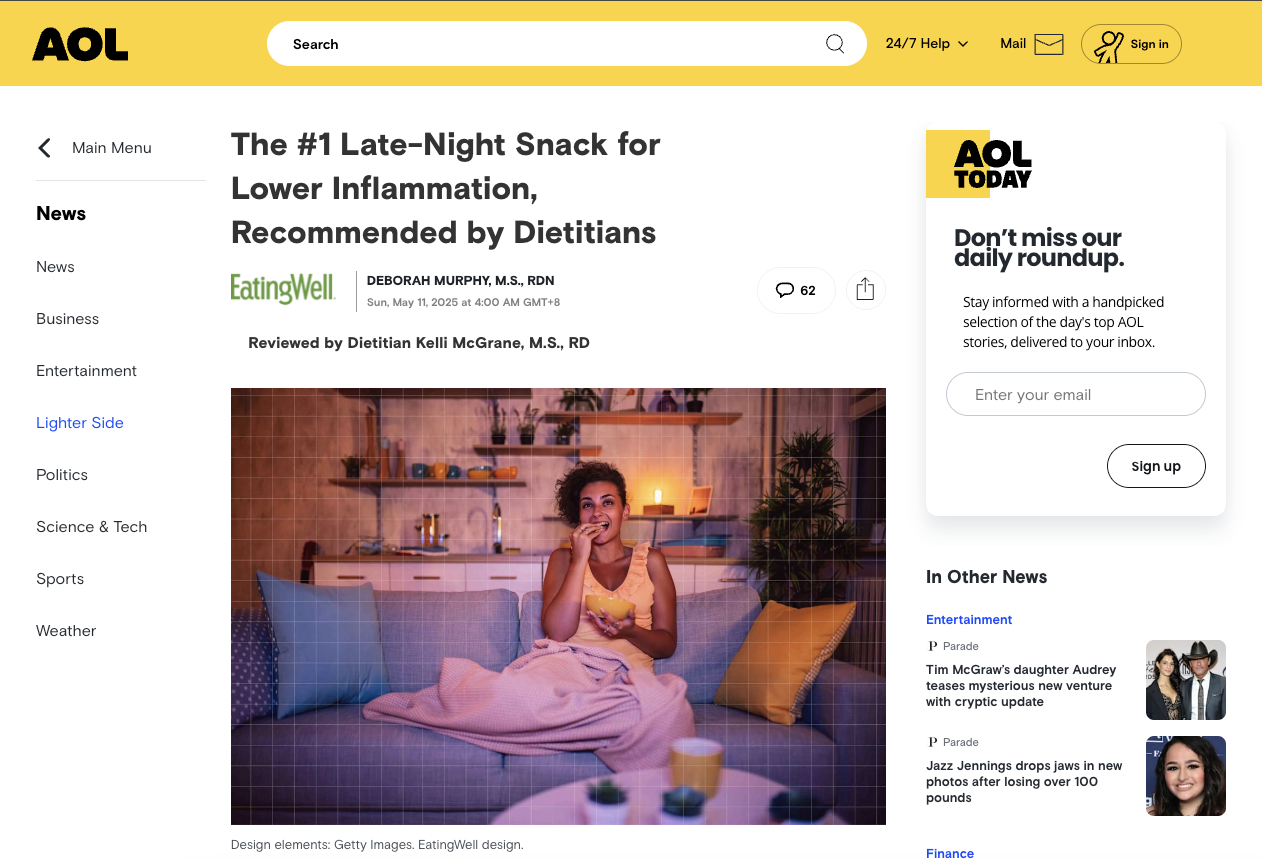Click the AOL logo in header
The image size is (1262, 860).
pos(80,44)
